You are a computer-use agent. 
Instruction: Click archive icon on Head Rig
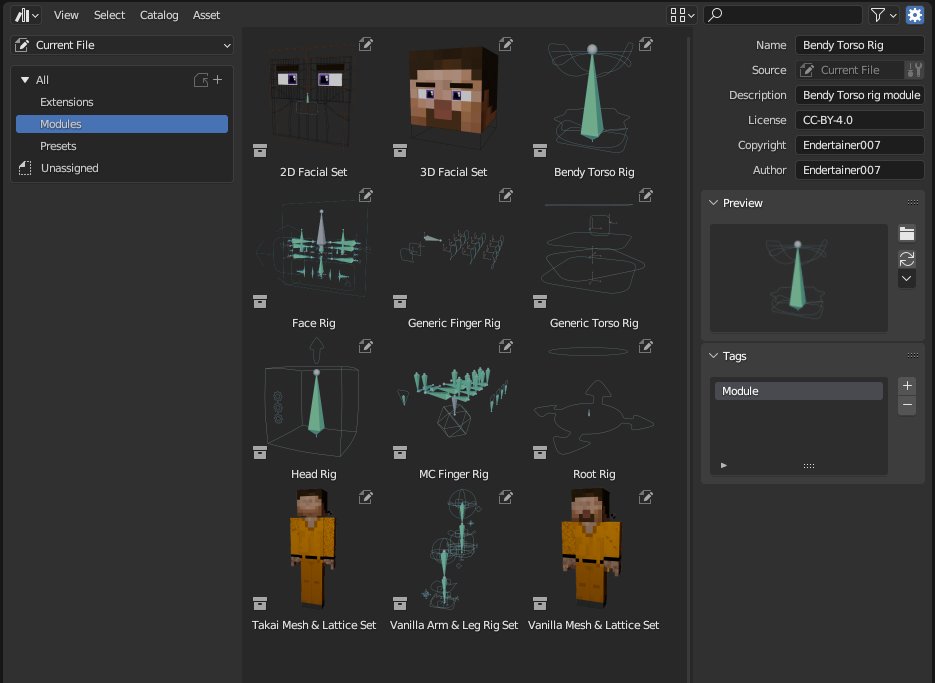(x=260, y=453)
